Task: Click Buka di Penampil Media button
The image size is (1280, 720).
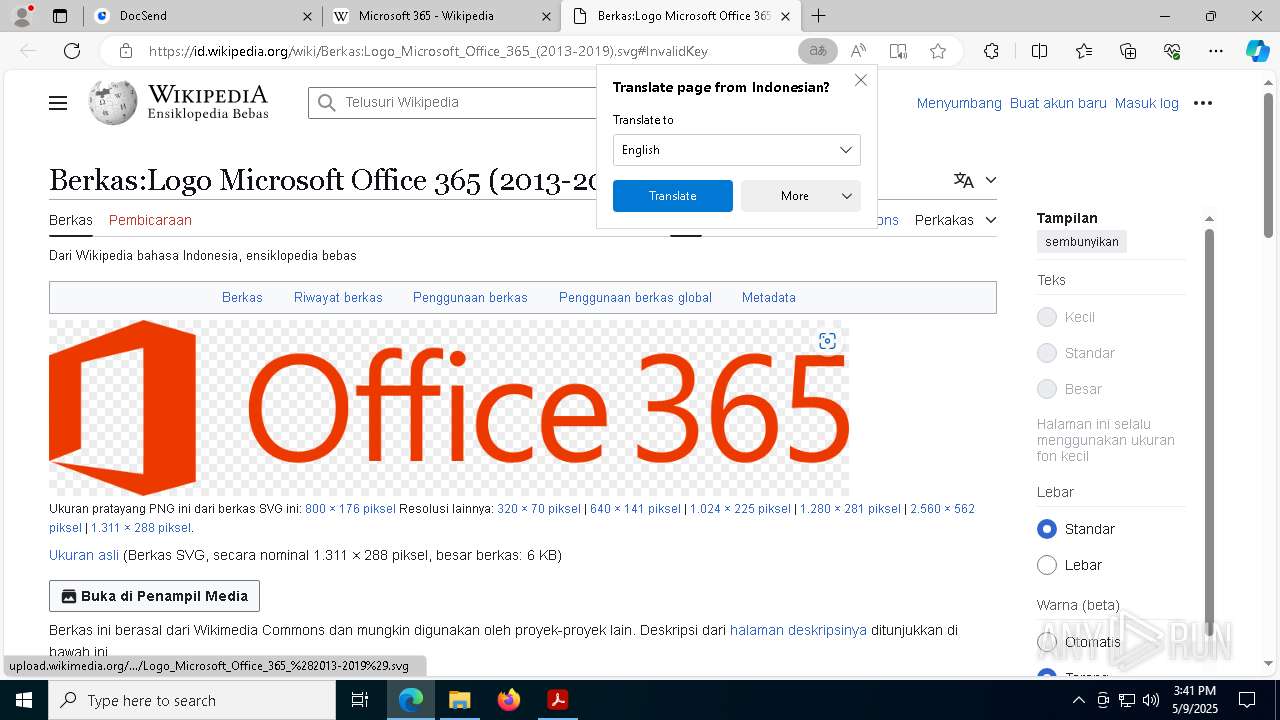Action: point(154,596)
